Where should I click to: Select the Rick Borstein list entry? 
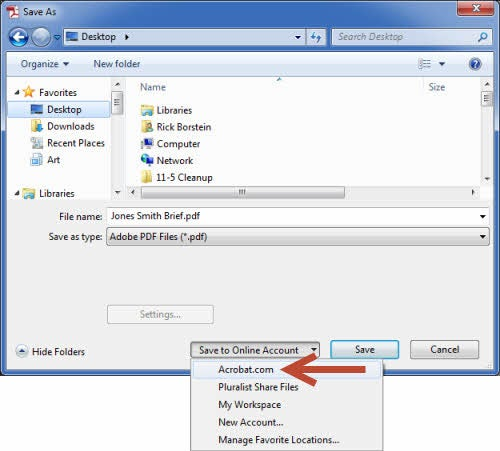184,127
